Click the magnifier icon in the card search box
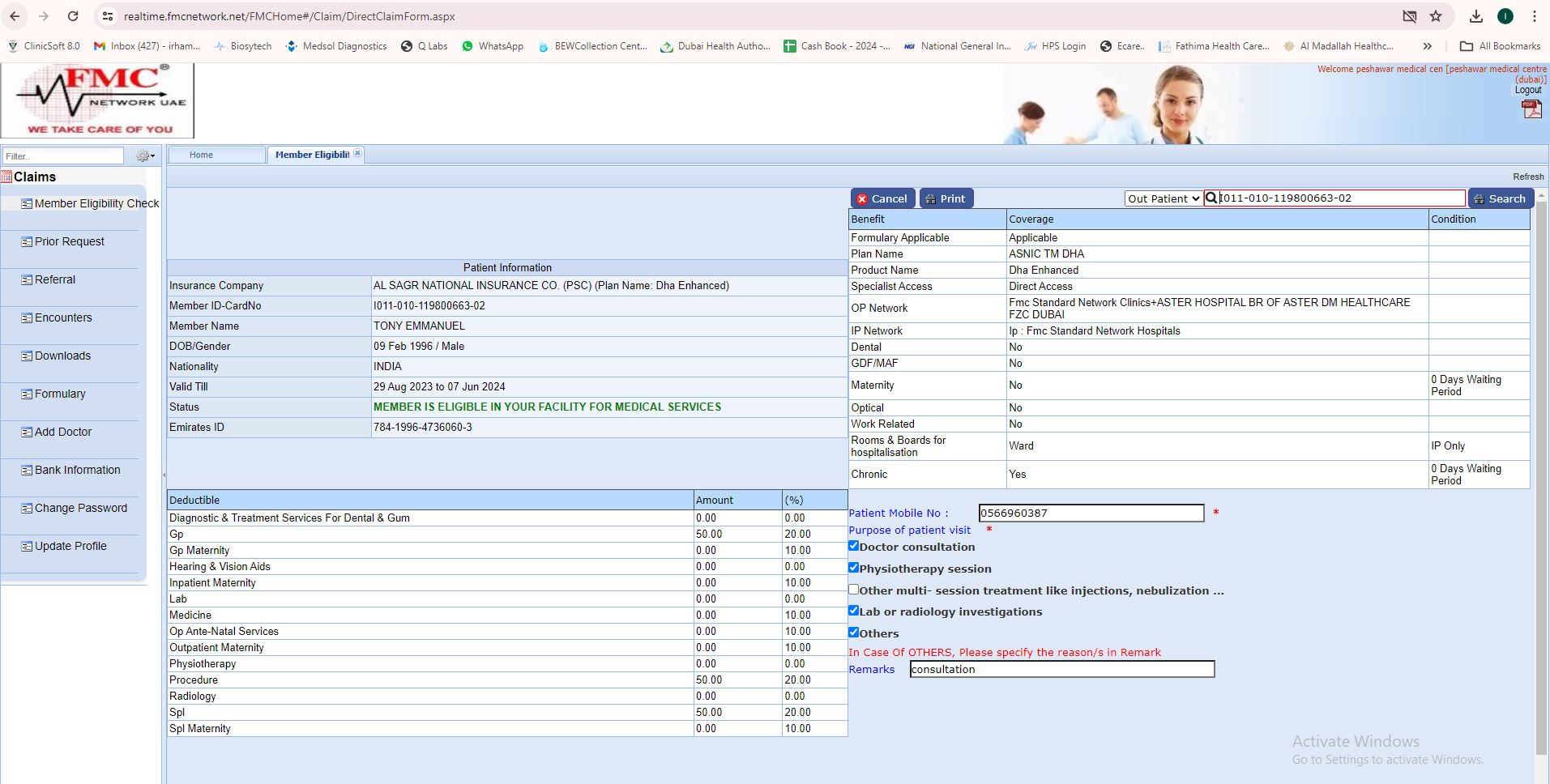The height and width of the screenshot is (784, 1550). click(x=1211, y=198)
